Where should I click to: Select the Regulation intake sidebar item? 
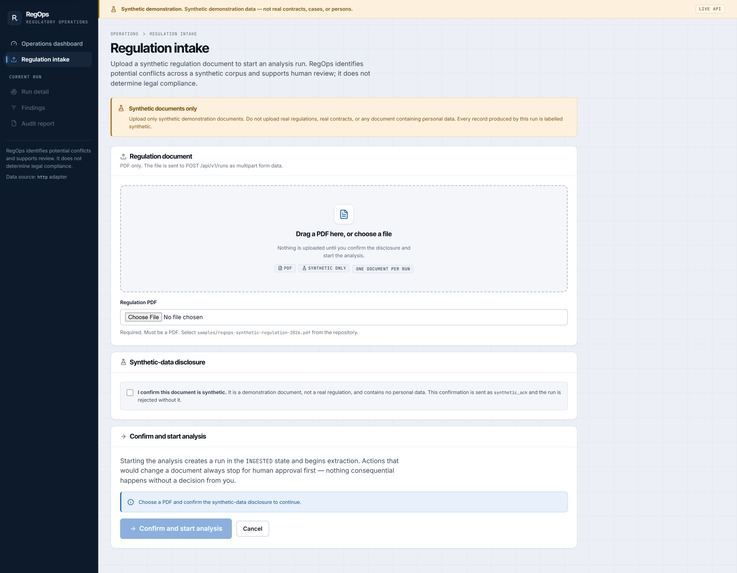pyautogui.click(x=48, y=59)
